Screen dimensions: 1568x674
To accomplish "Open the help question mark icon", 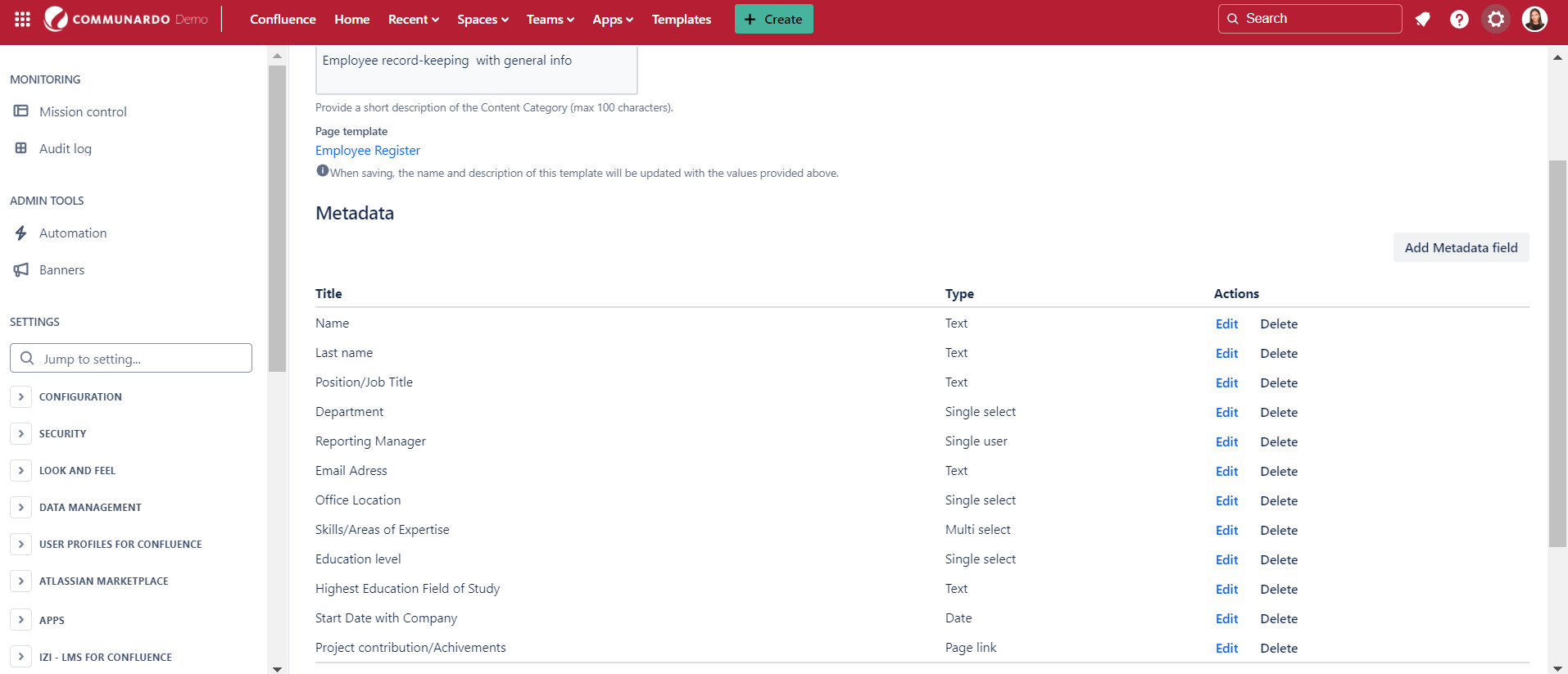I will pyautogui.click(x=1459, y=19).
